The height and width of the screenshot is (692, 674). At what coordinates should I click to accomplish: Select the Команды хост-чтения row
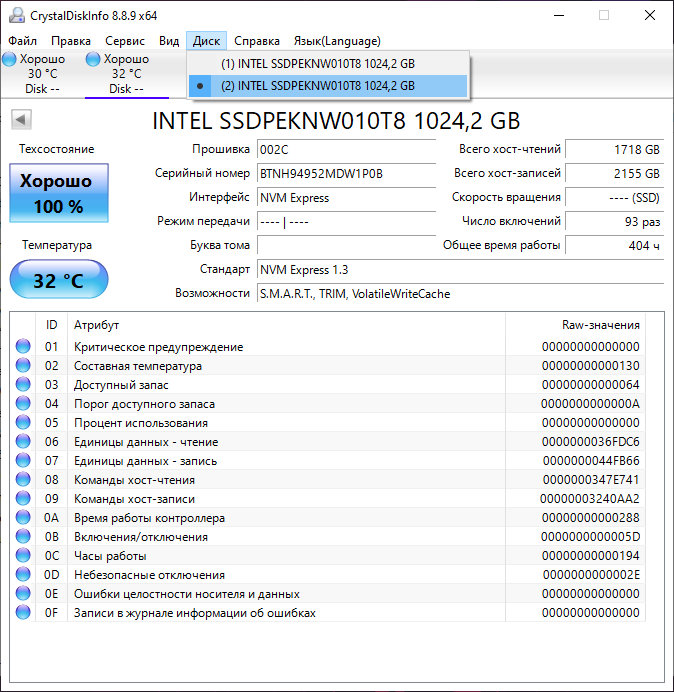pyautogui.click(x=328, y=479)
